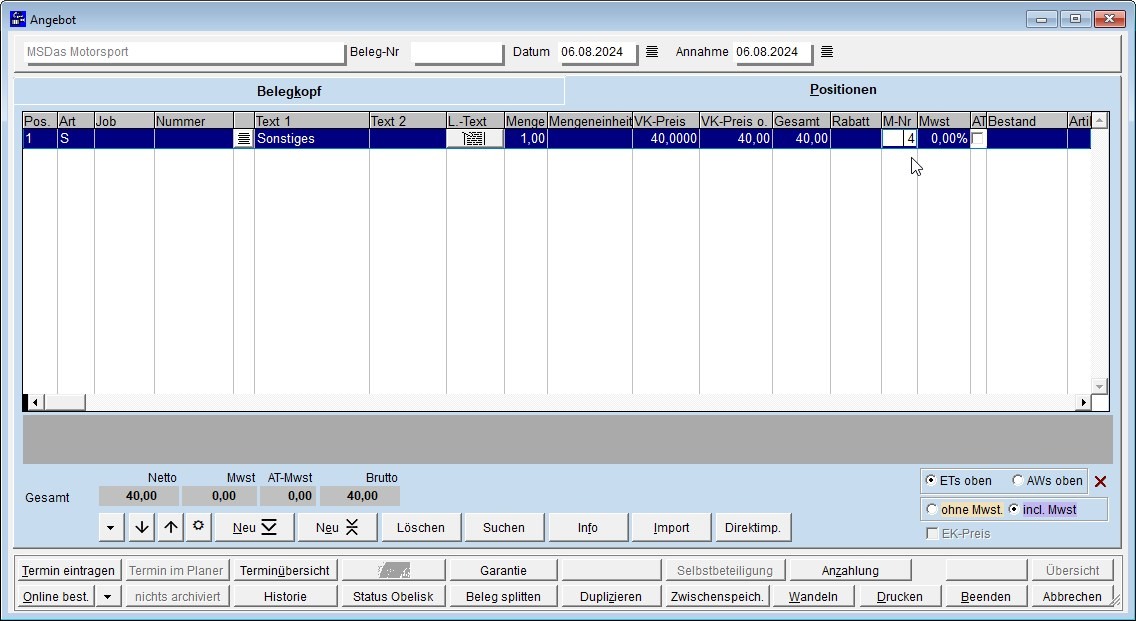Click the Anzahlung button

pos(850,571)
